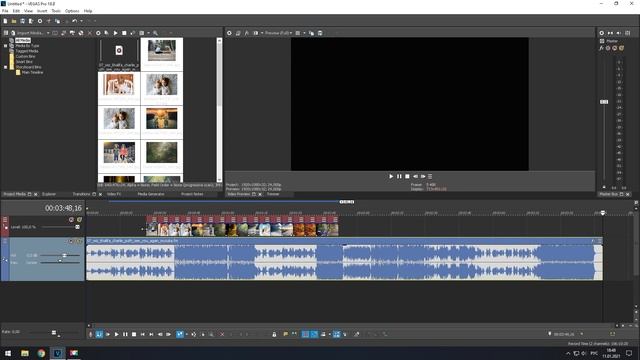Pause video in preview window
The image size is (640, 360).
(399, 176)
